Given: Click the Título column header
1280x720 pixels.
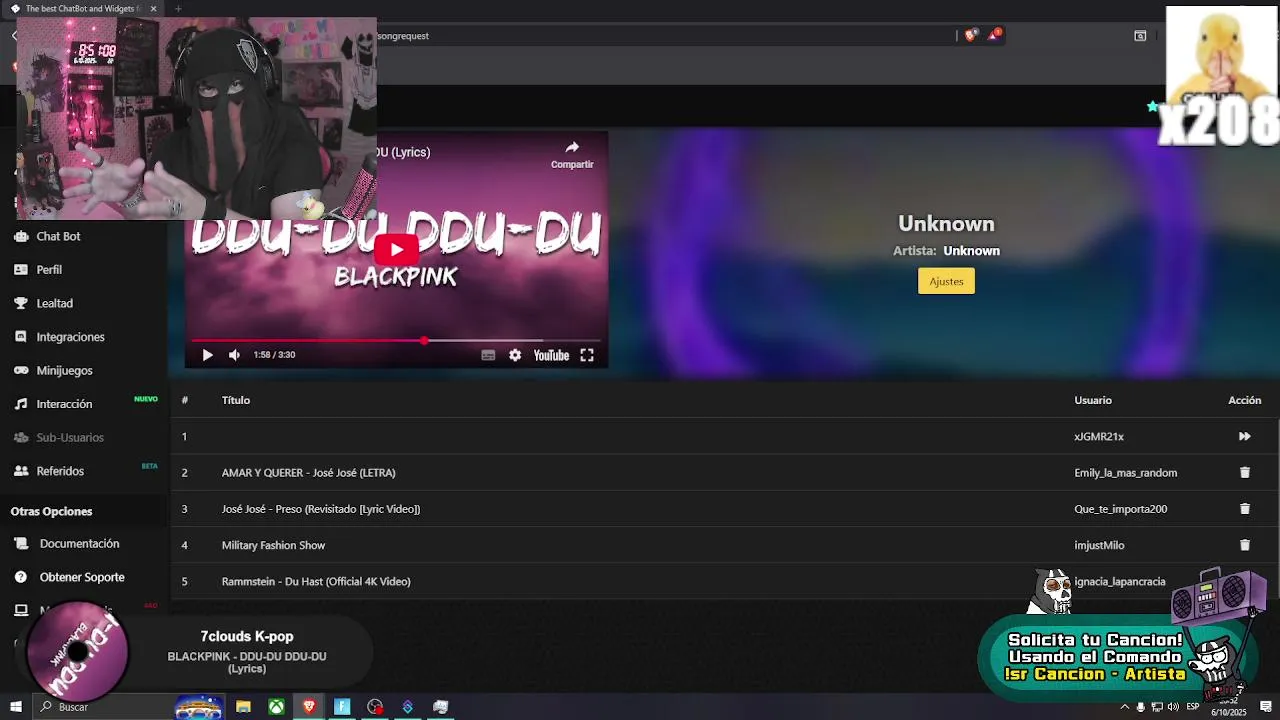Looking at the screenshot, I should (x=236, y=400).
